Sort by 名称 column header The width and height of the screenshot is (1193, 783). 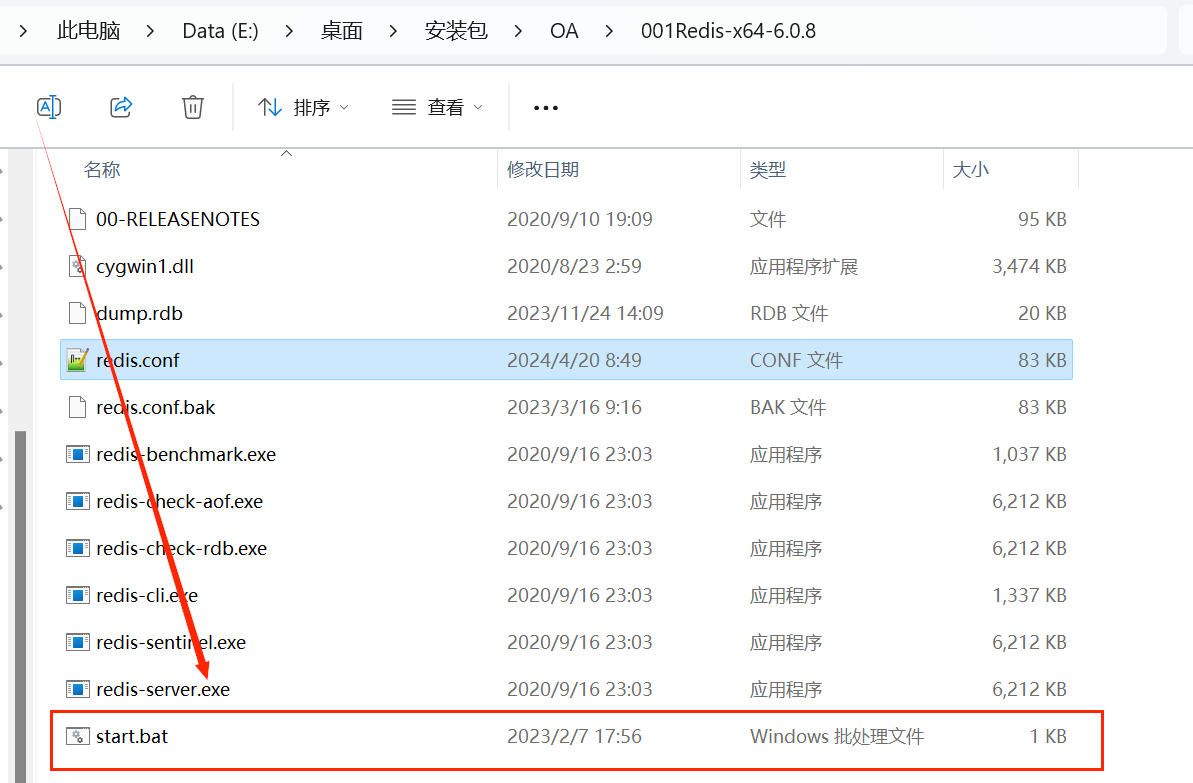pos(102,170)
